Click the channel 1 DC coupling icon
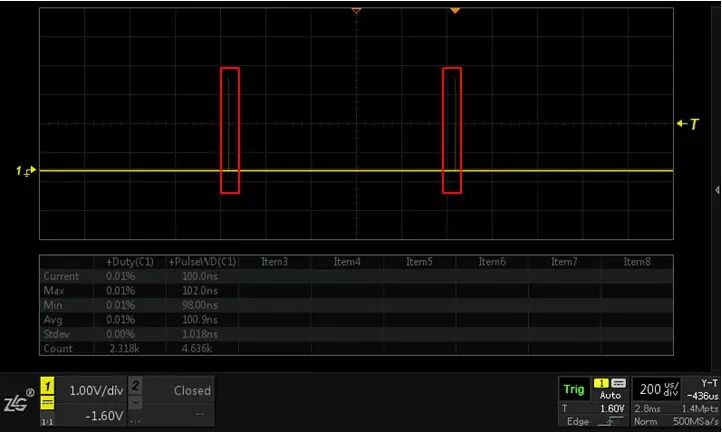Screen dimensions: 722x433 47,404
